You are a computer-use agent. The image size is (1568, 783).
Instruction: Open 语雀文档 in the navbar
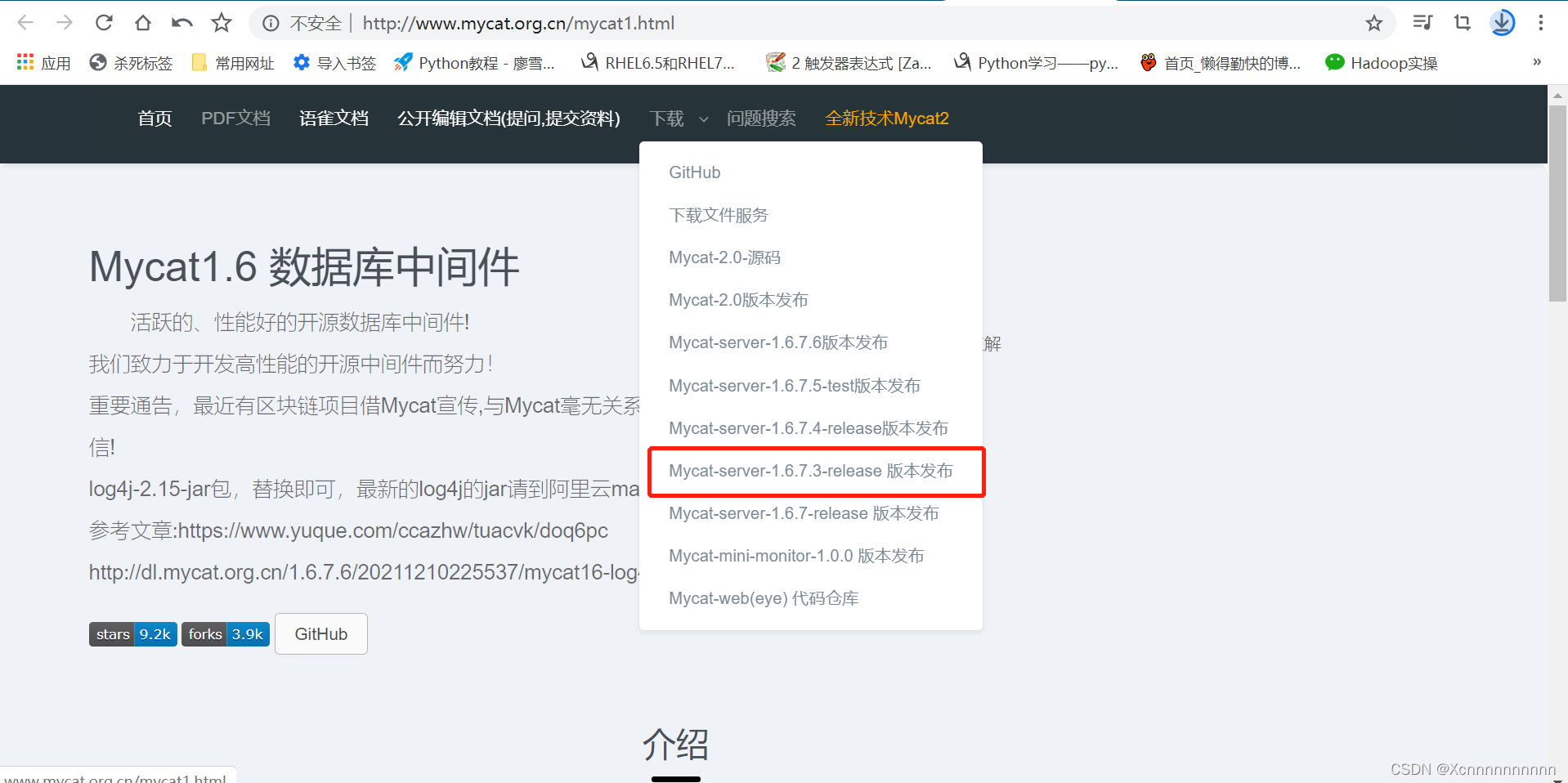tap(334, 119)
